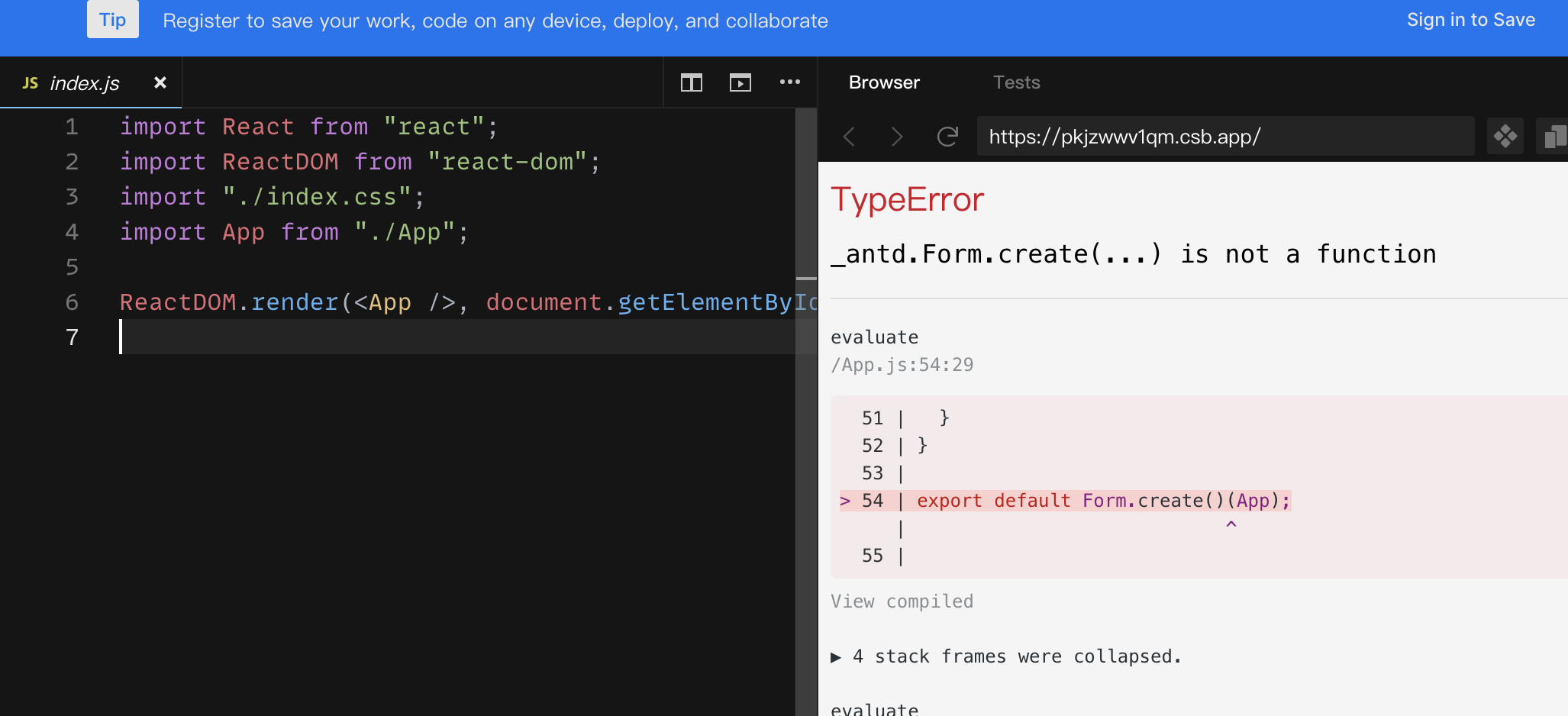Switch to the Browser tab
Viewport: 1568px width, 716px height.
point(884,82)
